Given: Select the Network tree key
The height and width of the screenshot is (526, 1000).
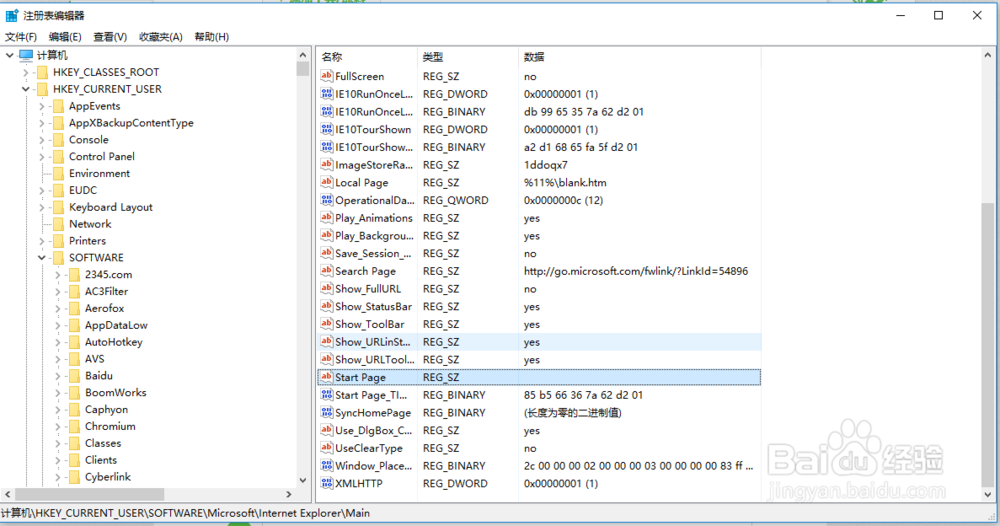Looking at the screenshot, I should point(90,224).
